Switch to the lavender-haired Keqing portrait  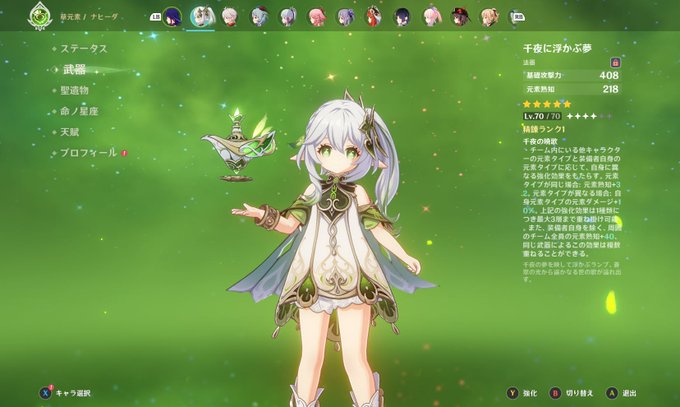pyautogui.click(x=345, y=17)
